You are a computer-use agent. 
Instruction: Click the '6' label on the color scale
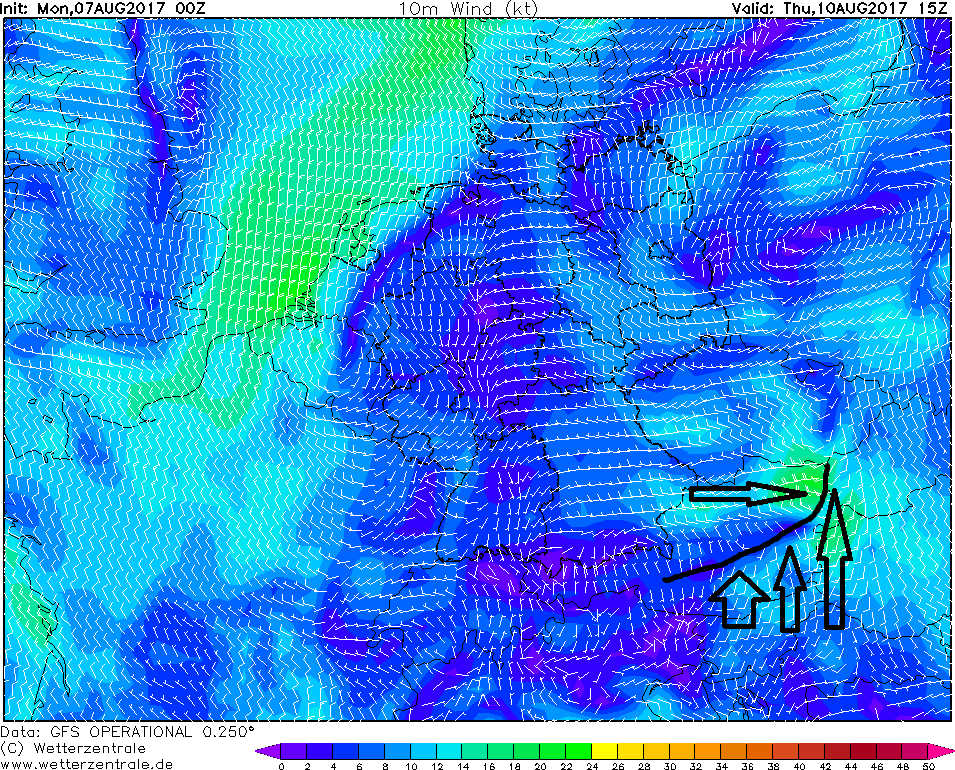[x=359, y=766]
